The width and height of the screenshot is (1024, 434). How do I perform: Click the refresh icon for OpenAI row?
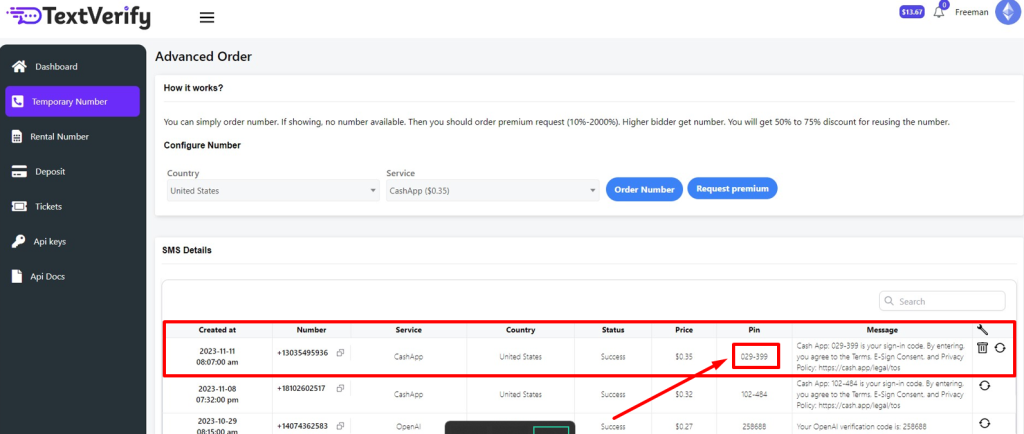[x=983, y=423]
